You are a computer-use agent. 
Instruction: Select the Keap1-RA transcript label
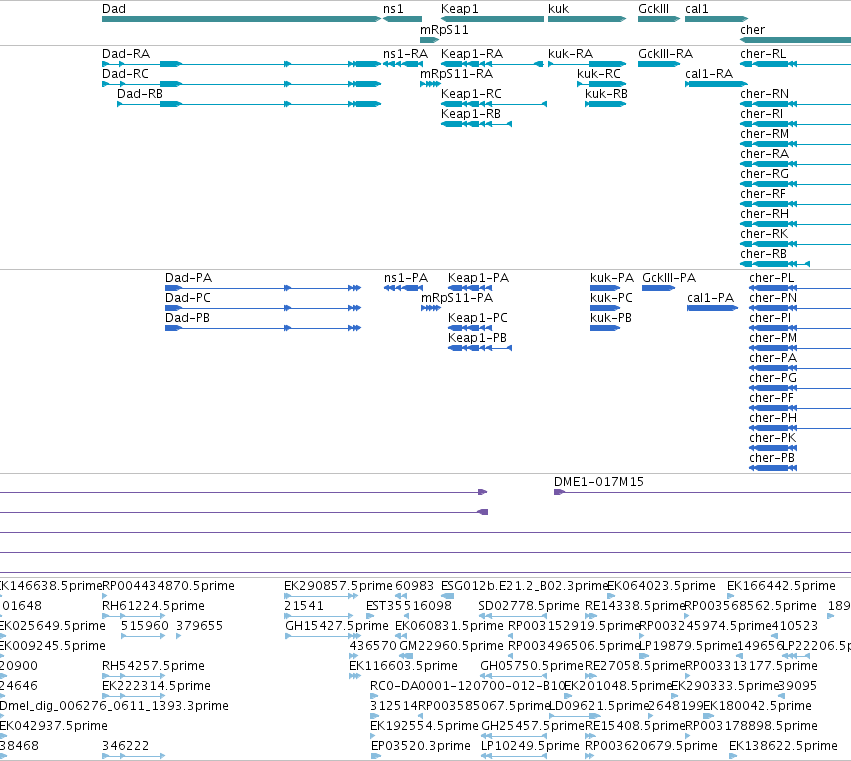pos(472,54)
